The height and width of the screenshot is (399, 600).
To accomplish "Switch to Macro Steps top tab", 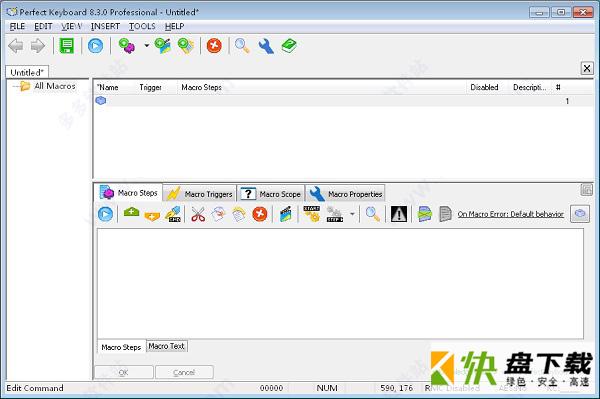I will (129, 193).
